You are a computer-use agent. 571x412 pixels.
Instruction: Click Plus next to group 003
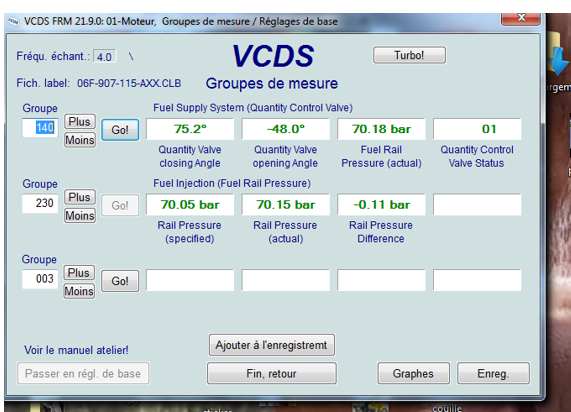79,272
